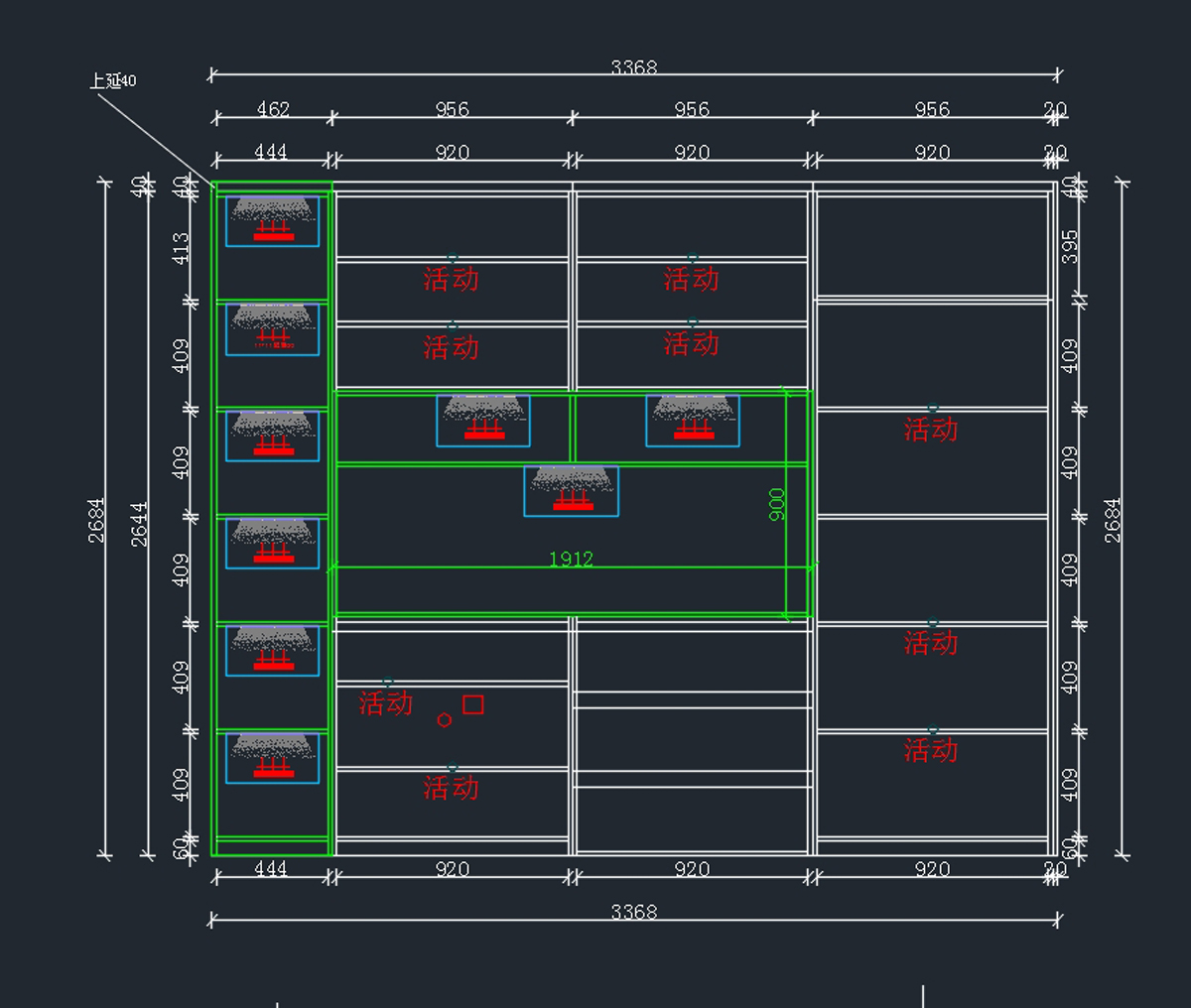Pick the upper-right light fixture inside green frame
The height and width of the screenshot is (1008, 1191).
coord(693,421)
